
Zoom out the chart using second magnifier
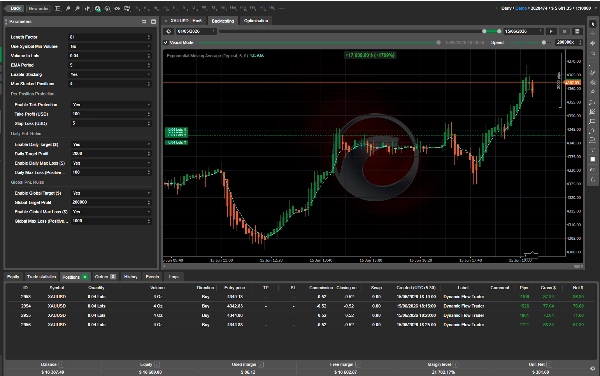pos(77,8)
